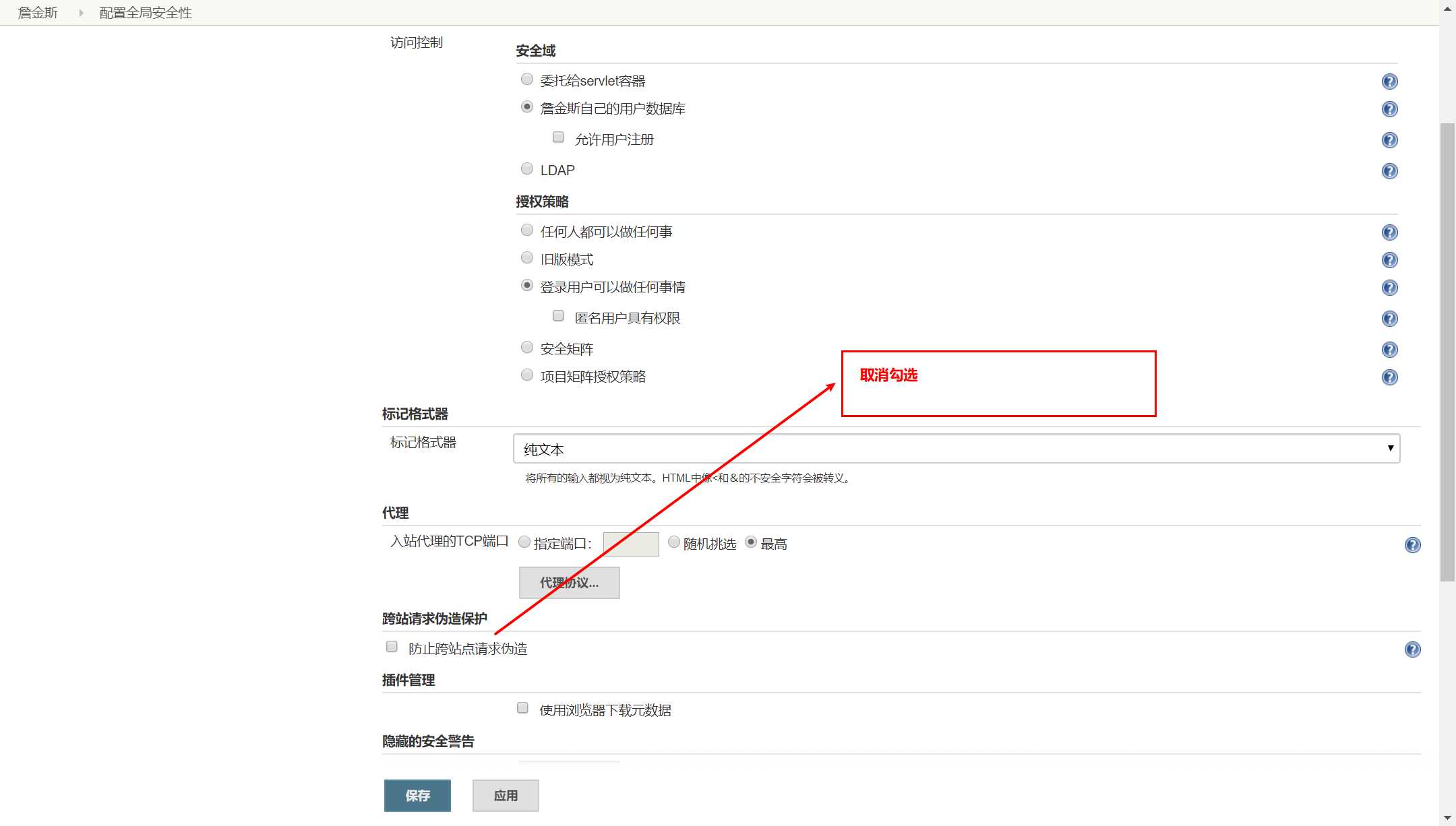
Task: Click the 指定端口 port input field
Action: tap(631, 544)
